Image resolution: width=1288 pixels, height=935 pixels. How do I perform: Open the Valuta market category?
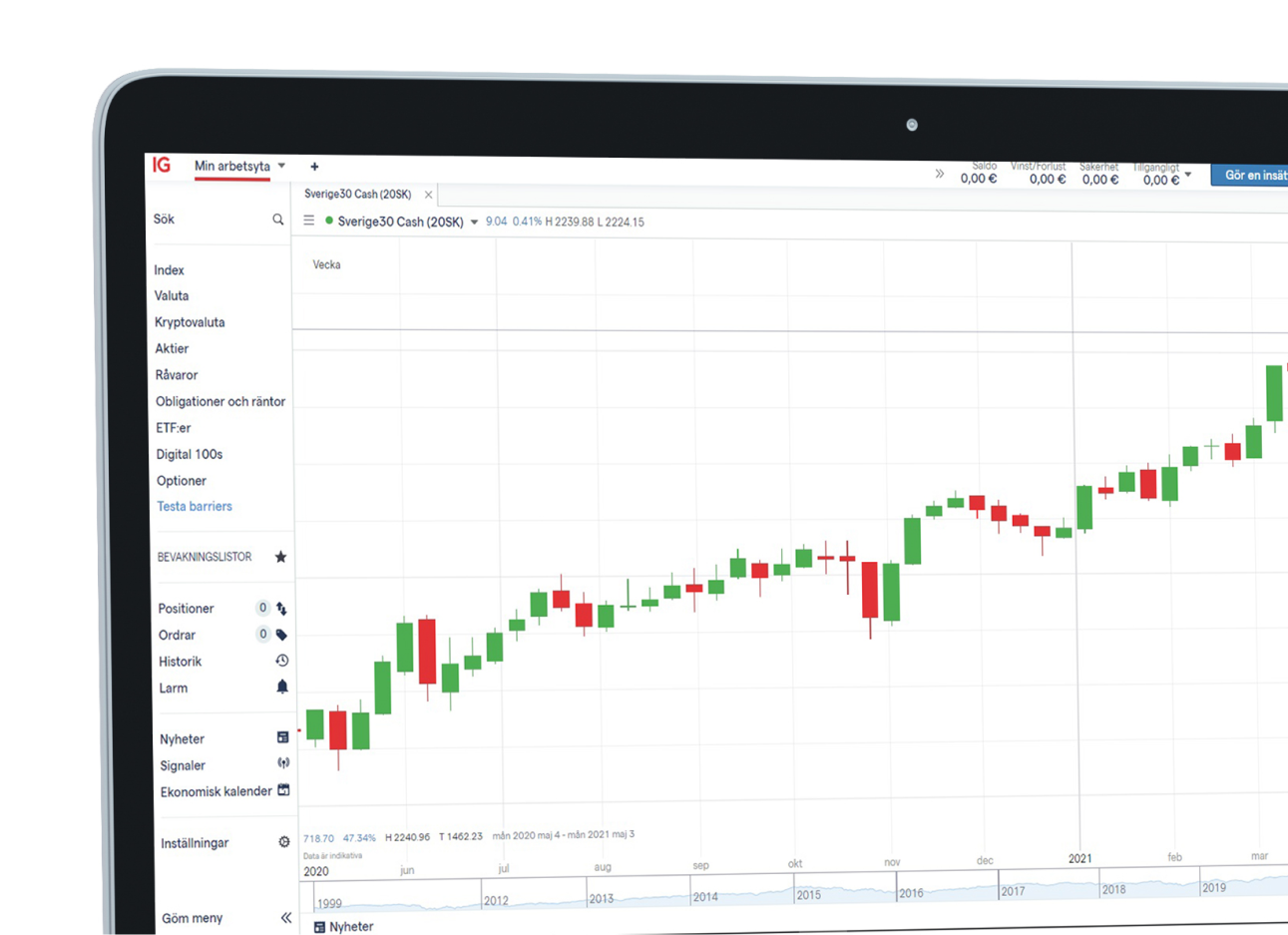(x=172, y=296)
